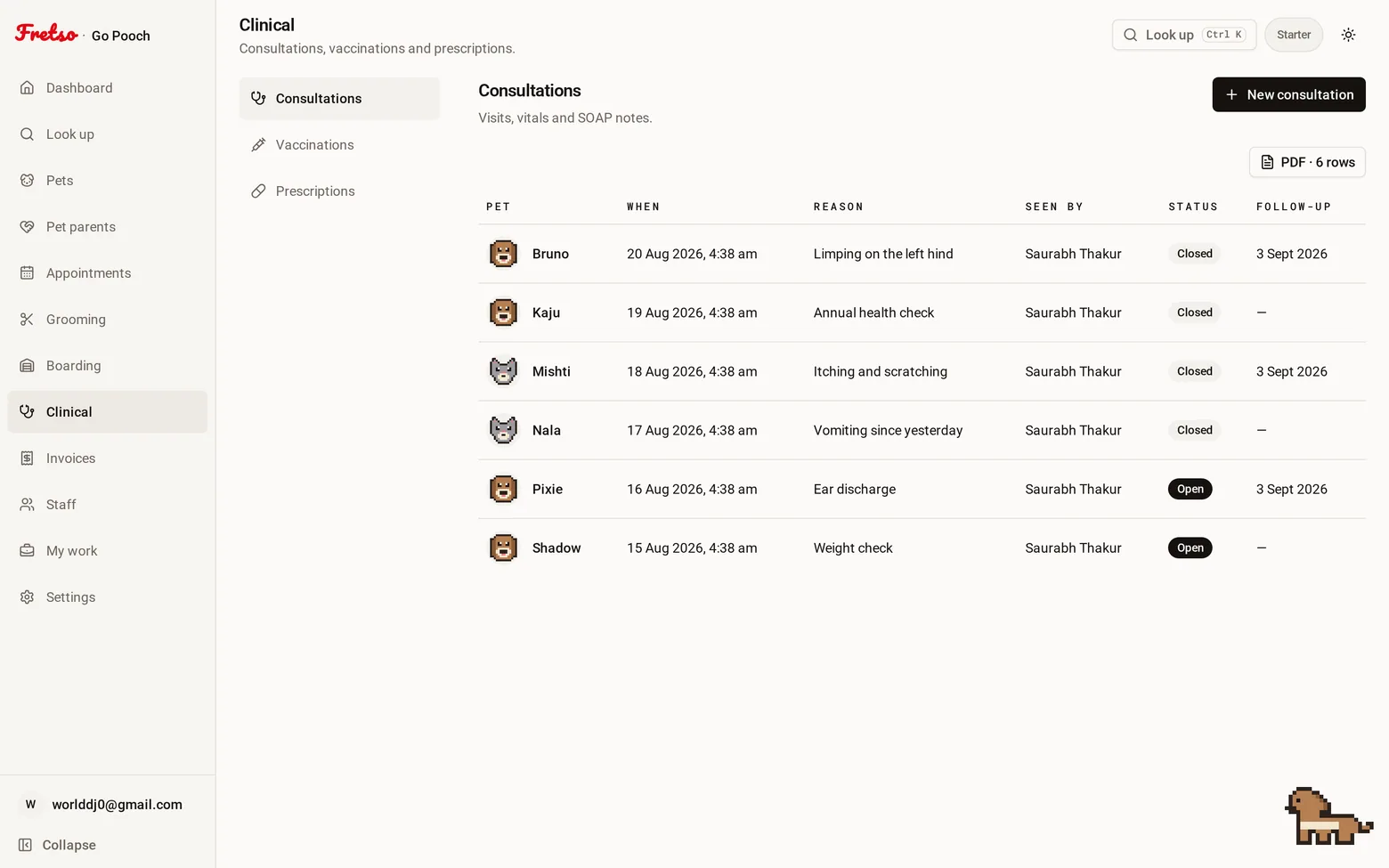Click the pixel dog mascot
The width and height of the screenshot is (1389, 868).
pos(1328,816)
